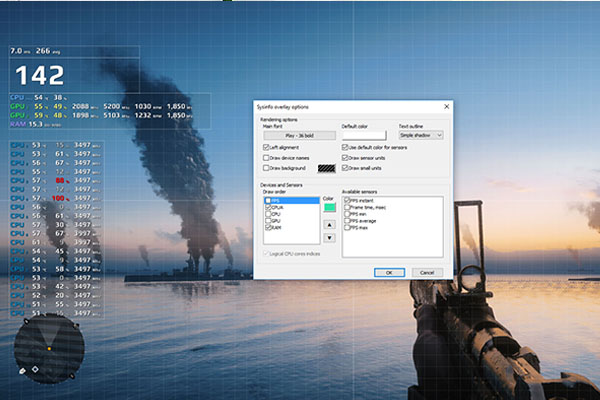Disable Draw small units checkbox

point(346,167)
